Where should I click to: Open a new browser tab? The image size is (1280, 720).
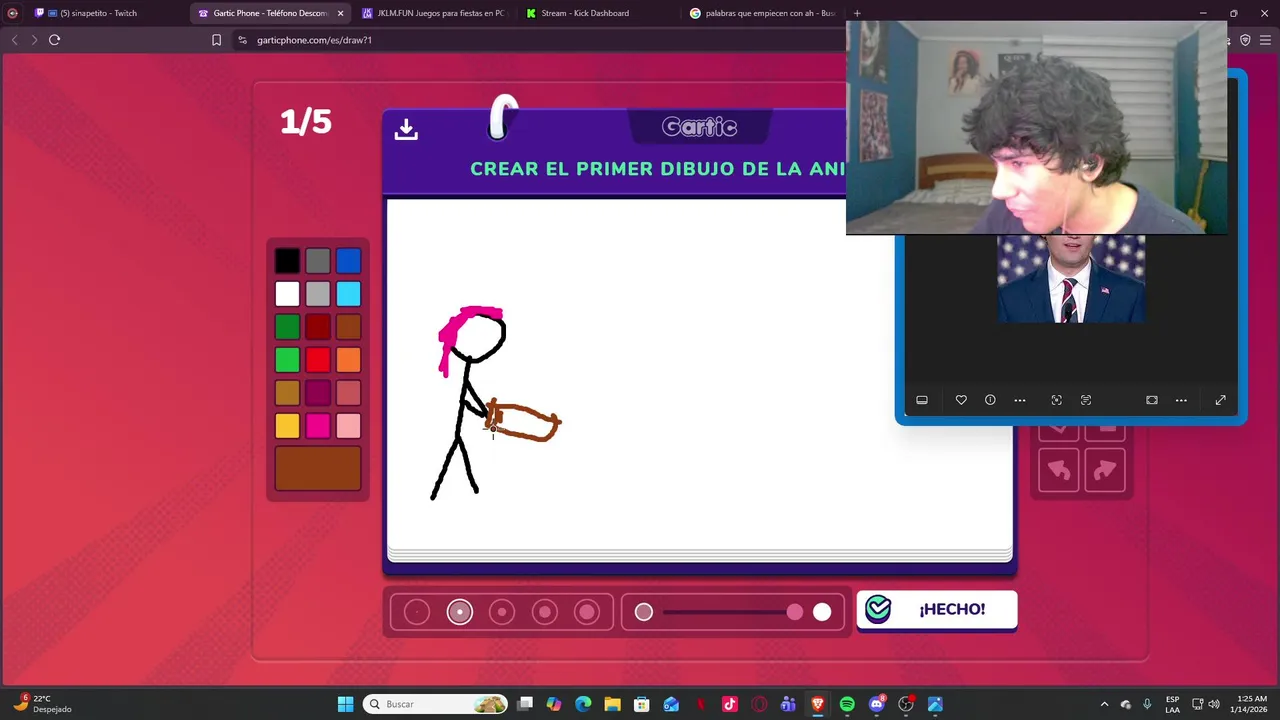click(x=857, y=13)
